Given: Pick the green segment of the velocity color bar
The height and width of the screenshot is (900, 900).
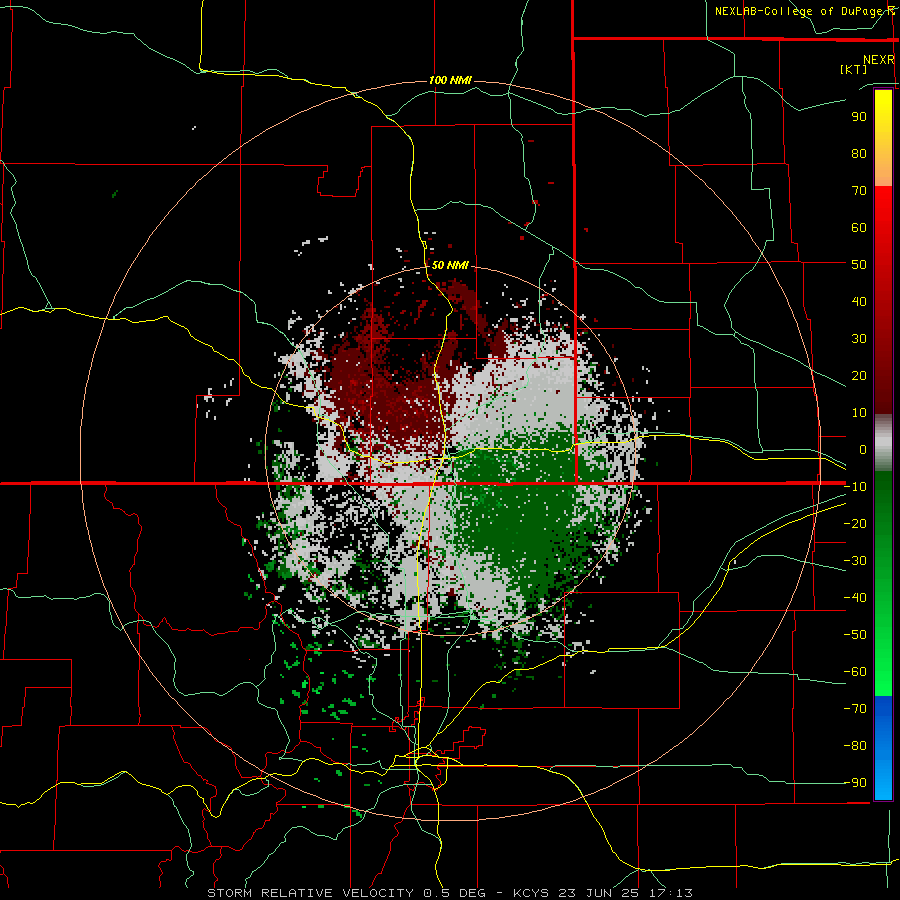Looking at the screenshot, I should (x=883, y=584).
